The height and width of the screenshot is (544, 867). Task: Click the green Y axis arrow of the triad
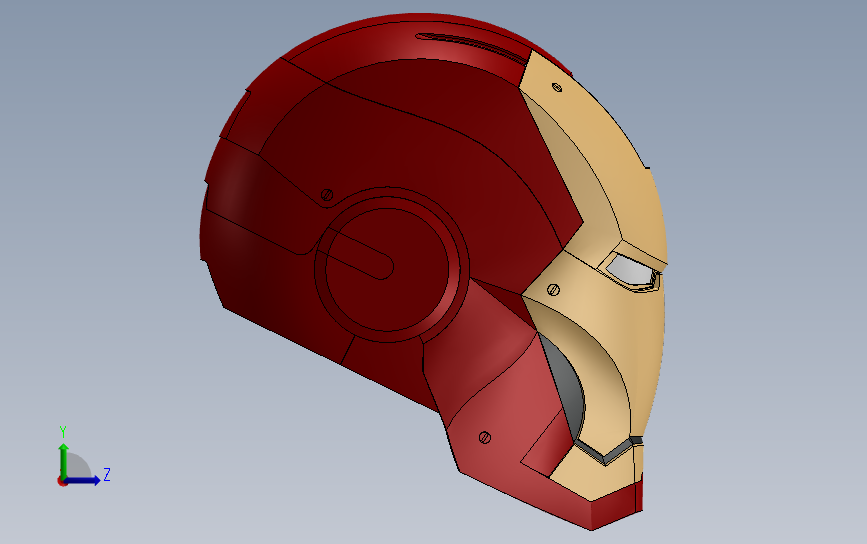[x=64, y=460]
